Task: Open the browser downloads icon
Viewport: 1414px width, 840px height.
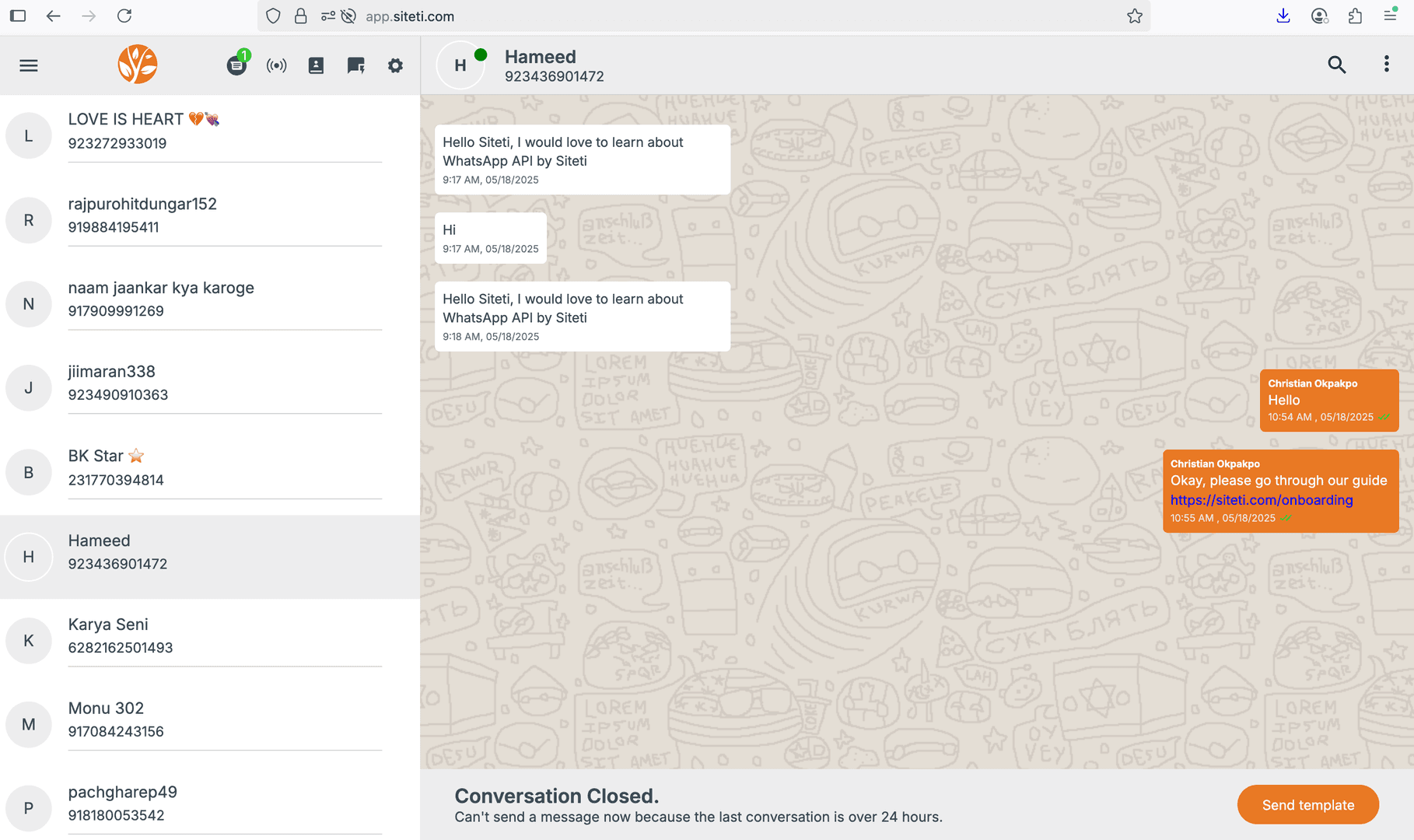Action: point(1283,16)
